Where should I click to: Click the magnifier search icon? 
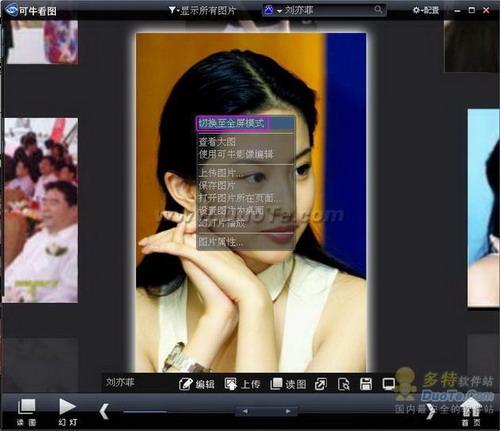[x=378, y=9]
